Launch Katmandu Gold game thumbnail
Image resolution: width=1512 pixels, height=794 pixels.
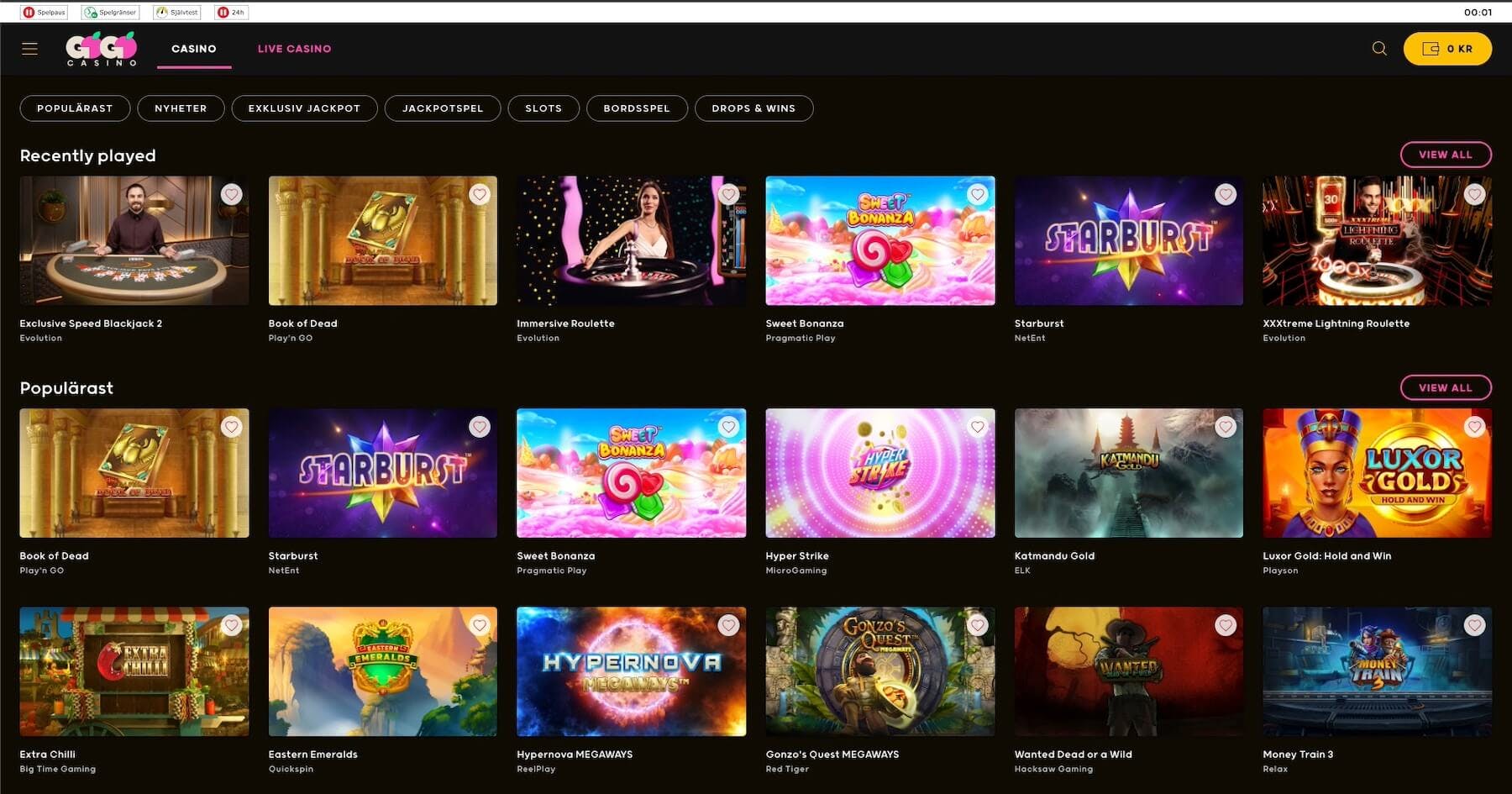(x=1129, y=473)
